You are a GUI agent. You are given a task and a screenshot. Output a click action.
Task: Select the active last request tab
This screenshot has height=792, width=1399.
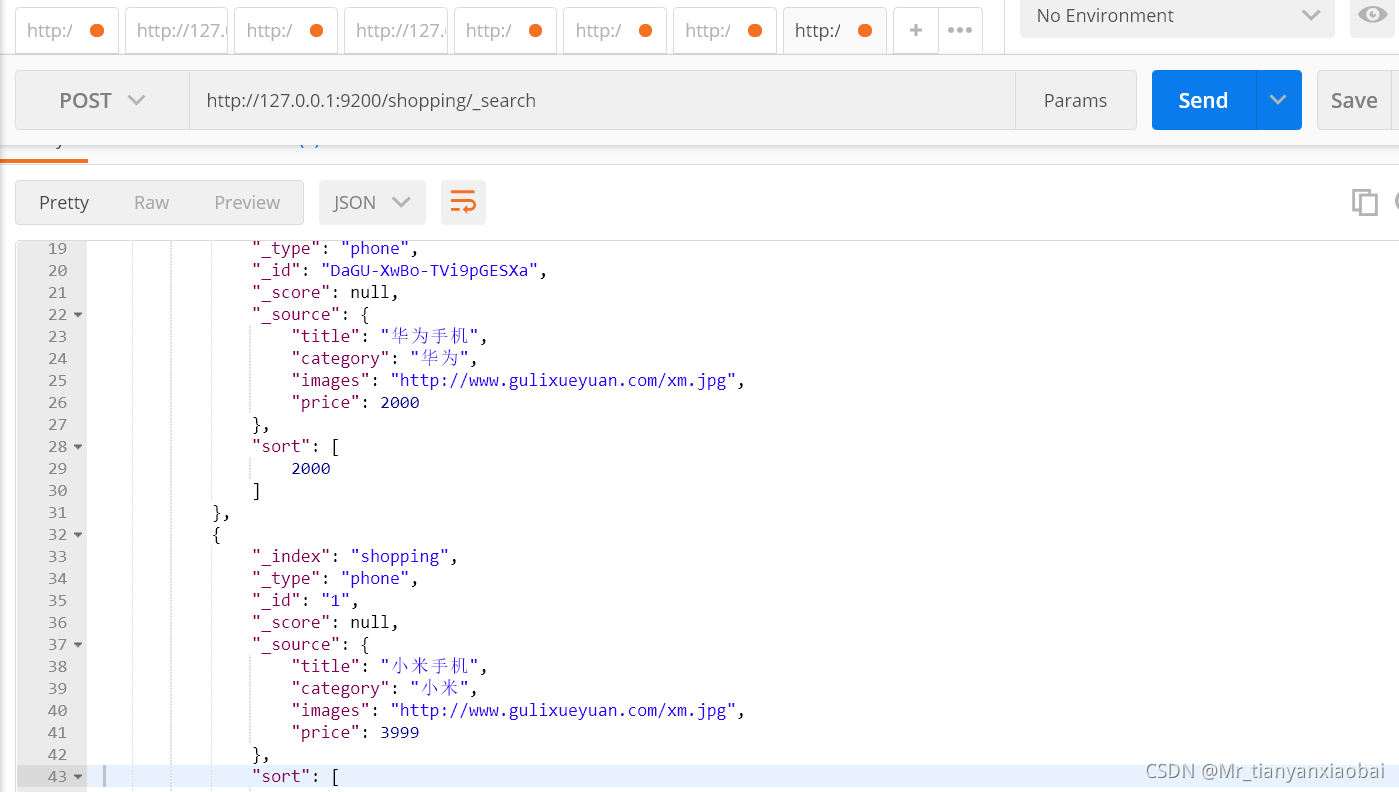point(834,30)
